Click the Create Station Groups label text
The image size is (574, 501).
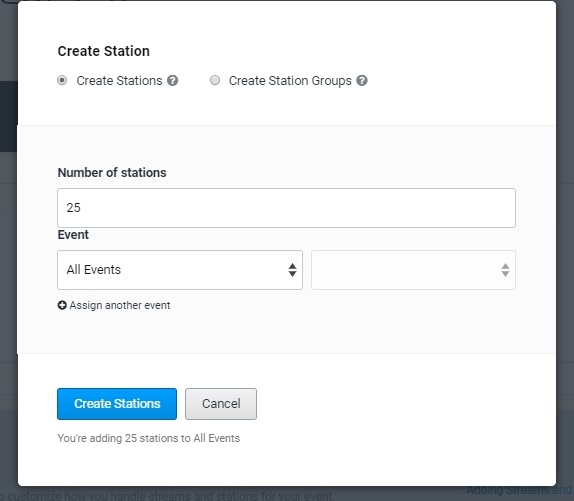tap(290, 81)
